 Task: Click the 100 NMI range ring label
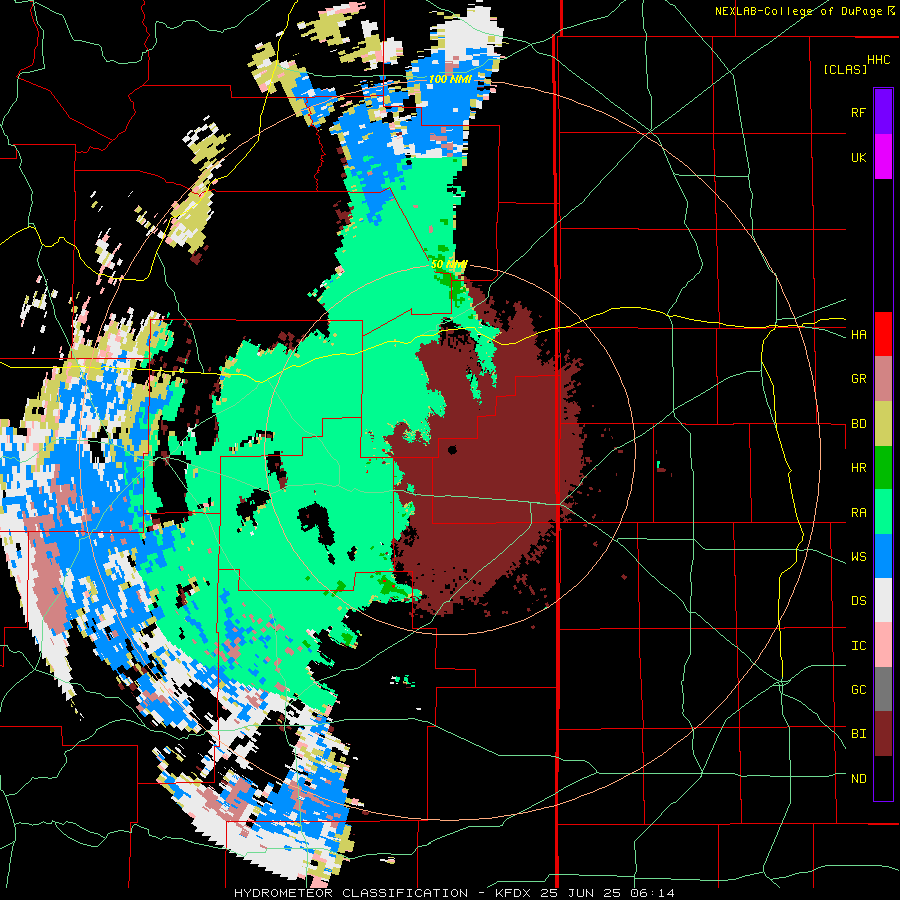450,79
